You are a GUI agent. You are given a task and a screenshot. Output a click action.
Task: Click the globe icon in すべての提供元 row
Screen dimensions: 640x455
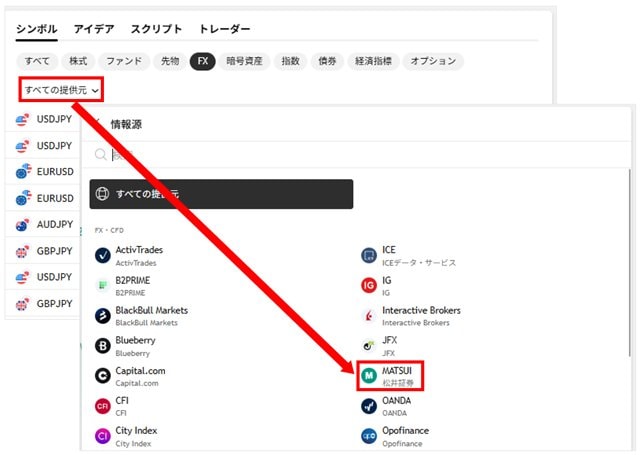pyautogui.click(x=102, y=193)
